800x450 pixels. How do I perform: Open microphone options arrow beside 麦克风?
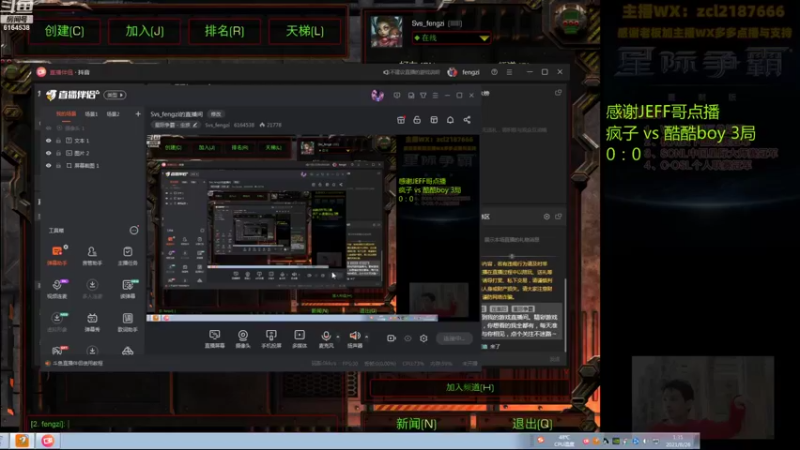click(337, 336)
